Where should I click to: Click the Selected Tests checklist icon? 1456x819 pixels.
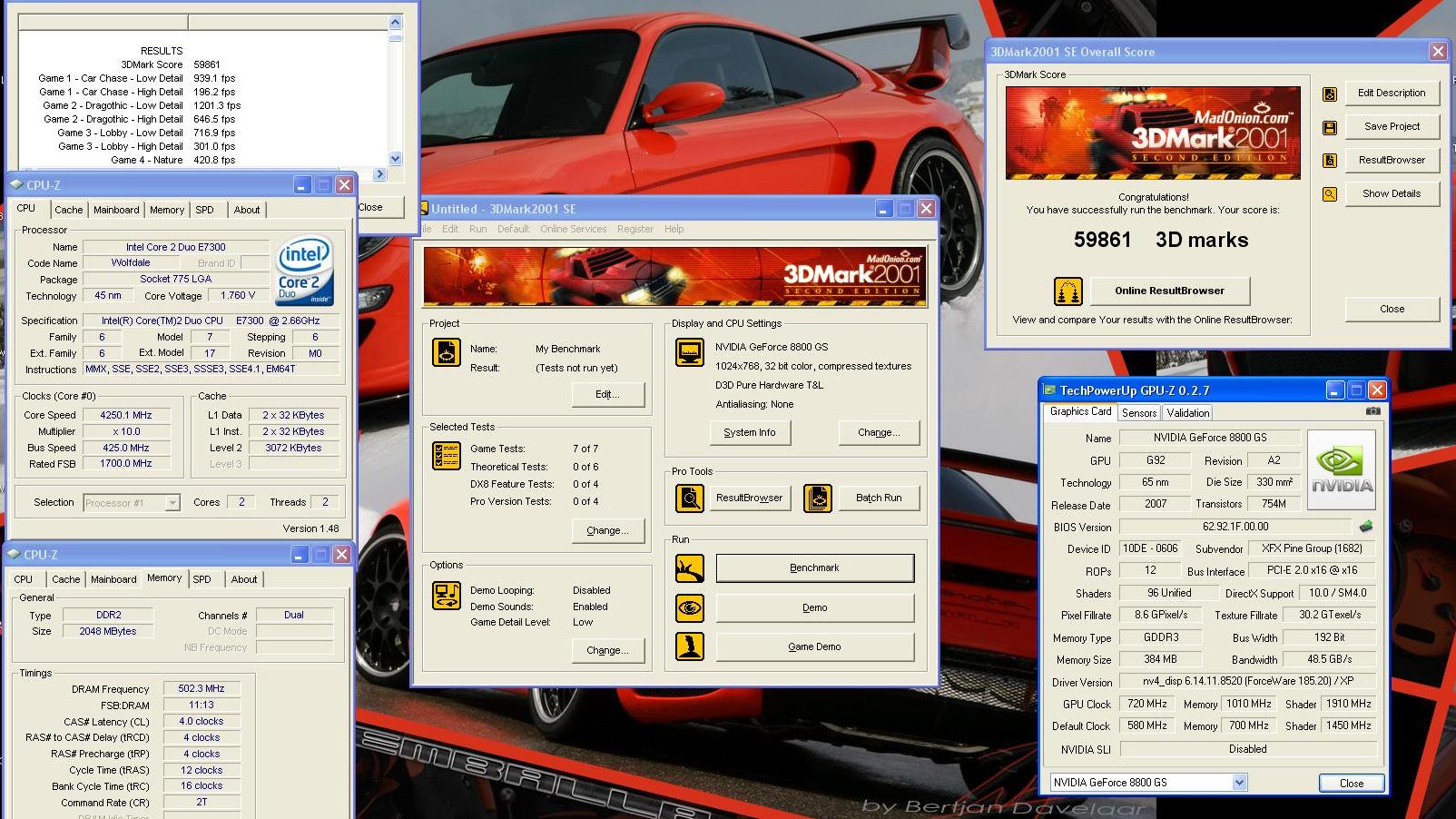[x=447, y=455]
